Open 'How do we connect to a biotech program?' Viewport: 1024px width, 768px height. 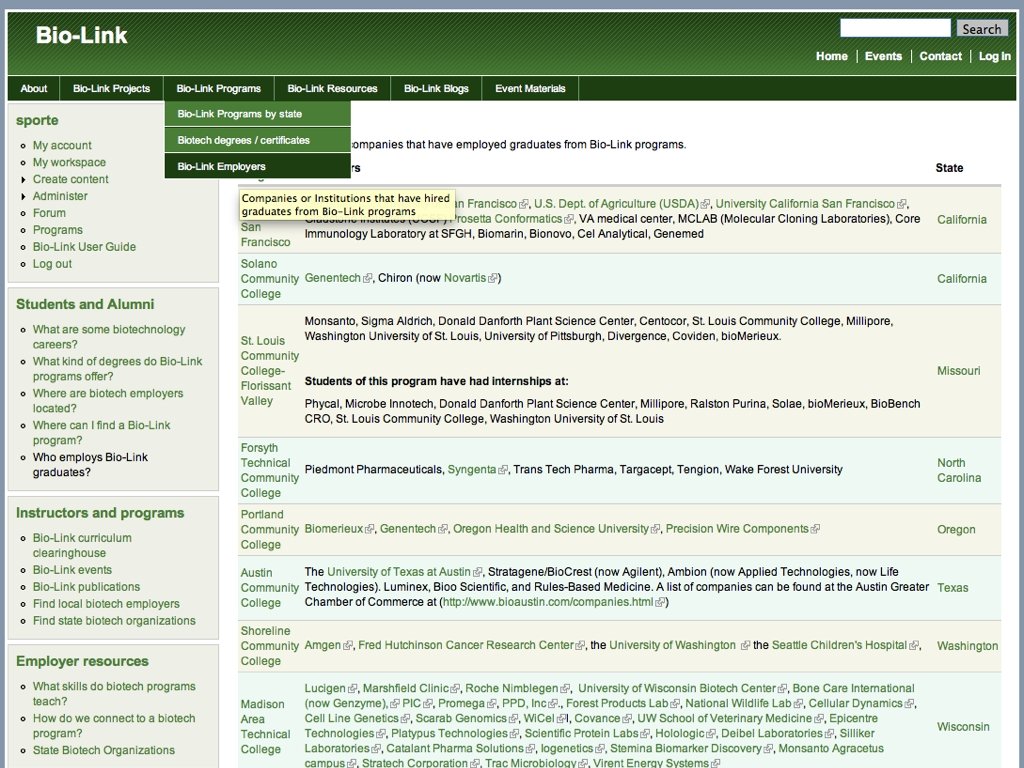114,726
